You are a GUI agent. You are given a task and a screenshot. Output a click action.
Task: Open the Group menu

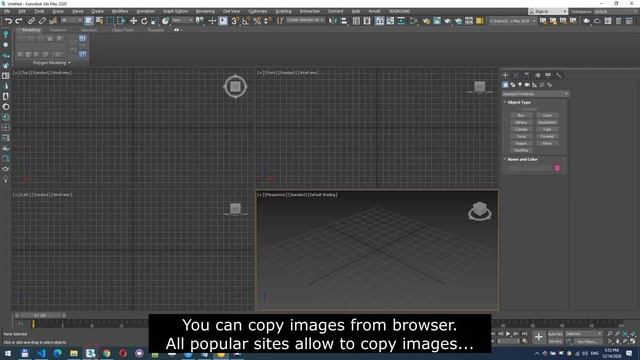58,11
